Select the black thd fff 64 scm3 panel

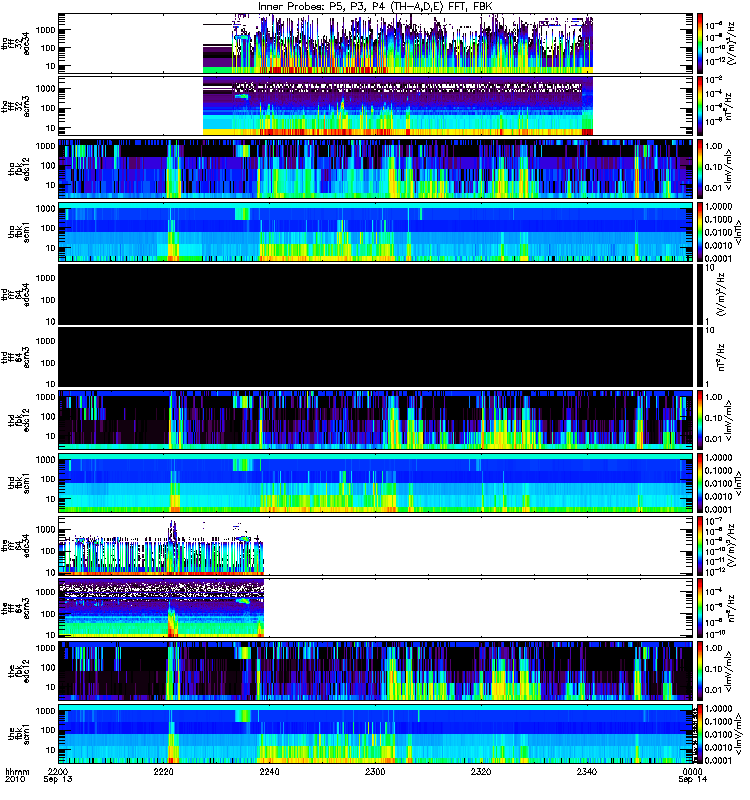coord(376,357)
